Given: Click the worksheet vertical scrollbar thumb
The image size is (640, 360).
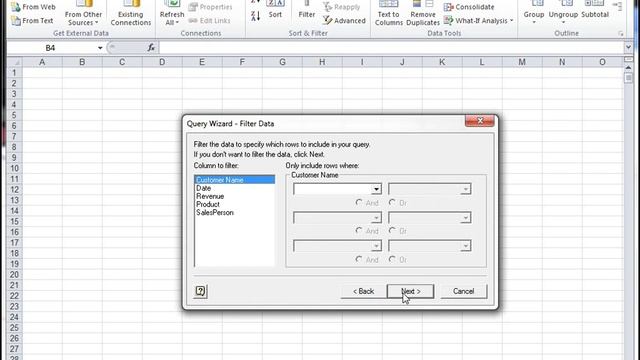Looking at the screenshot, I should click(629, 78).
